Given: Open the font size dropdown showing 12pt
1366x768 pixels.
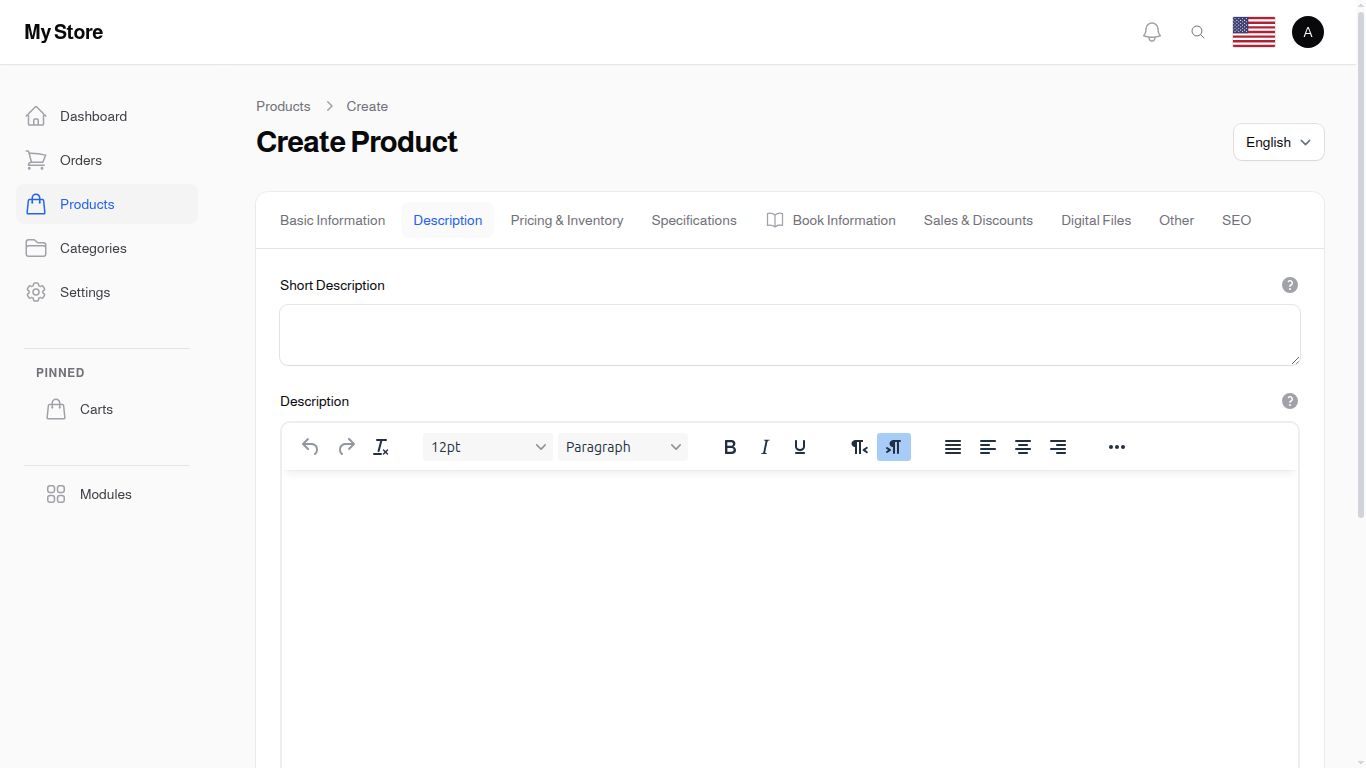Looking at the screenshot, I should pyautogui.click(x=487, y=447).
